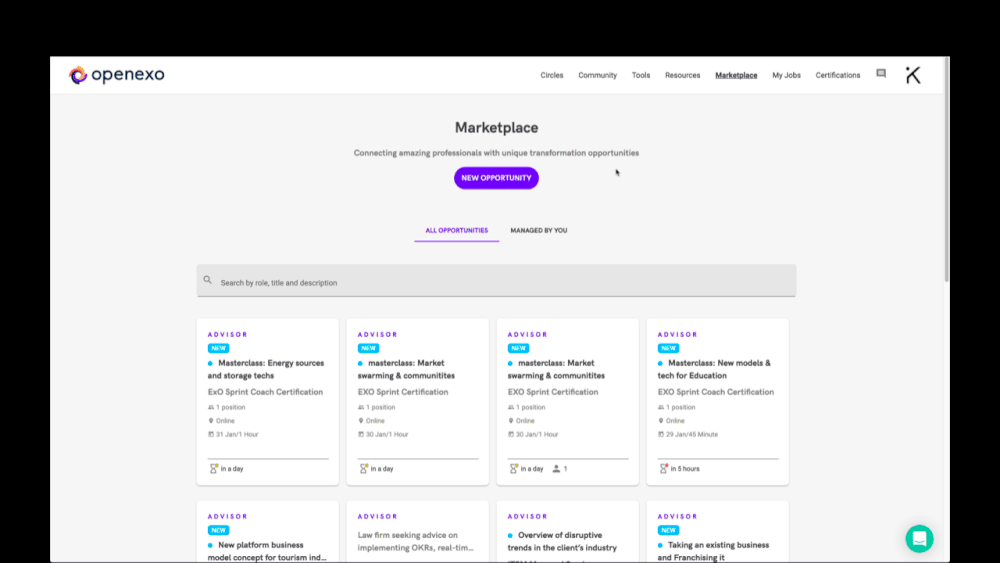
Task: Open Law firm seeking advice on OKRs card
Action: coord(418,532)
